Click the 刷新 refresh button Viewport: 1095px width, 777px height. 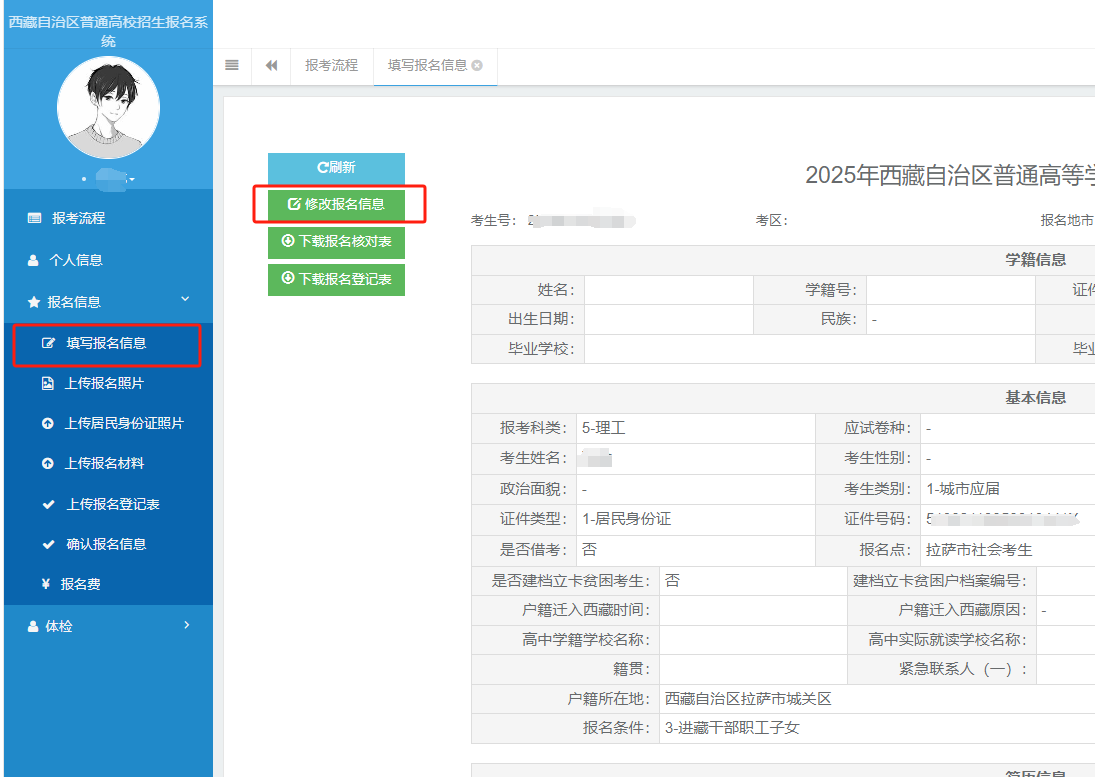pos(336,169)
